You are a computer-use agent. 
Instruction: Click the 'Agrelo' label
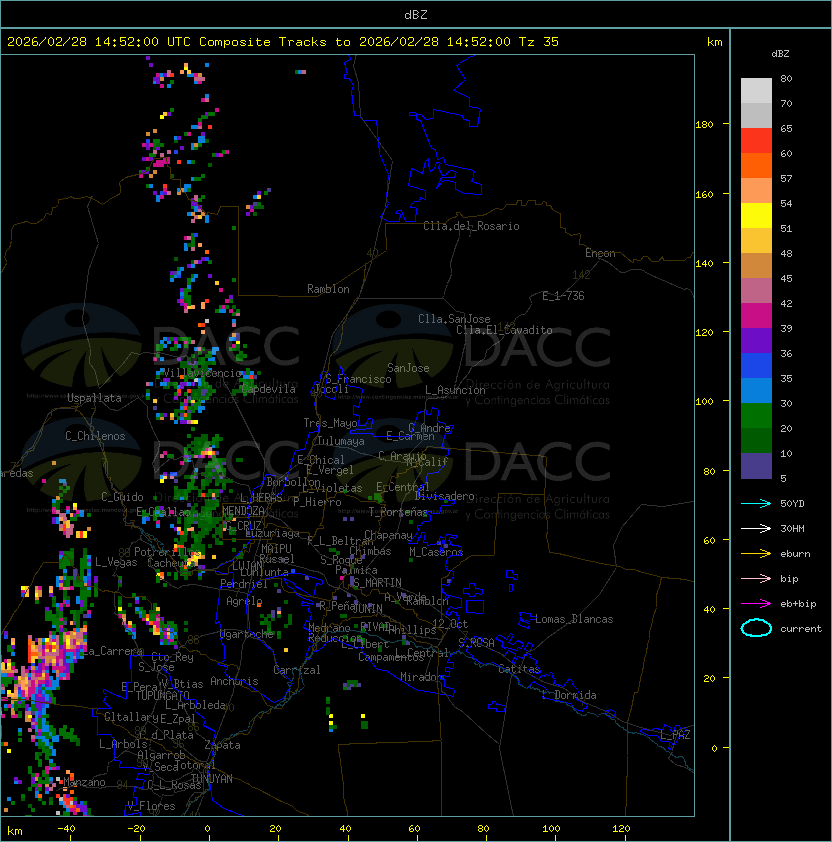244,601
